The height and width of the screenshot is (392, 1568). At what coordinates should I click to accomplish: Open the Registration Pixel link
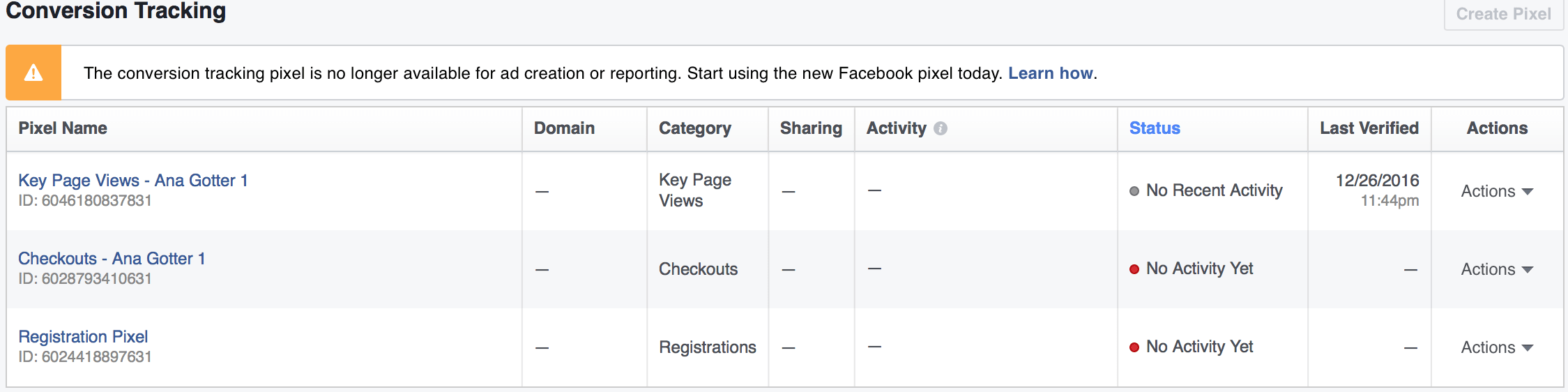[x=83, y=337]
